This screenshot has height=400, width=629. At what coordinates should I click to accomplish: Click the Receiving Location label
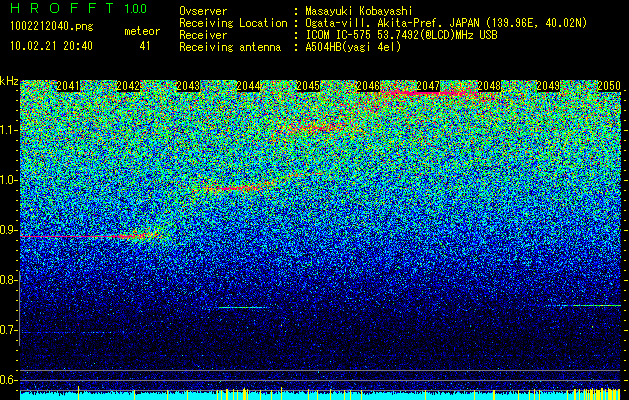click(x=233, y=23)
